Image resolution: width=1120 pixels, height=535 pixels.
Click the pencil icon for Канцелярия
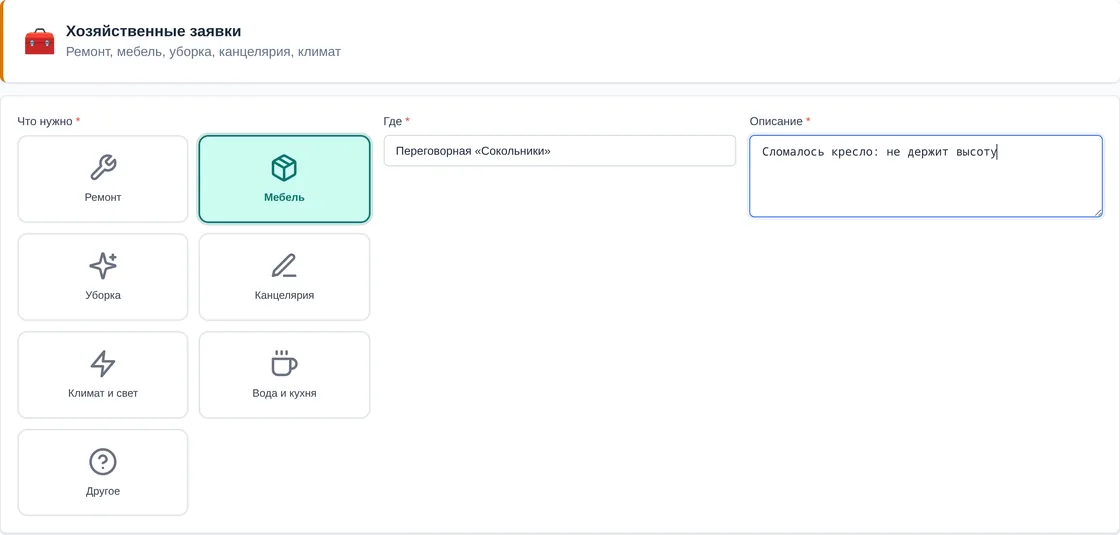284,266
